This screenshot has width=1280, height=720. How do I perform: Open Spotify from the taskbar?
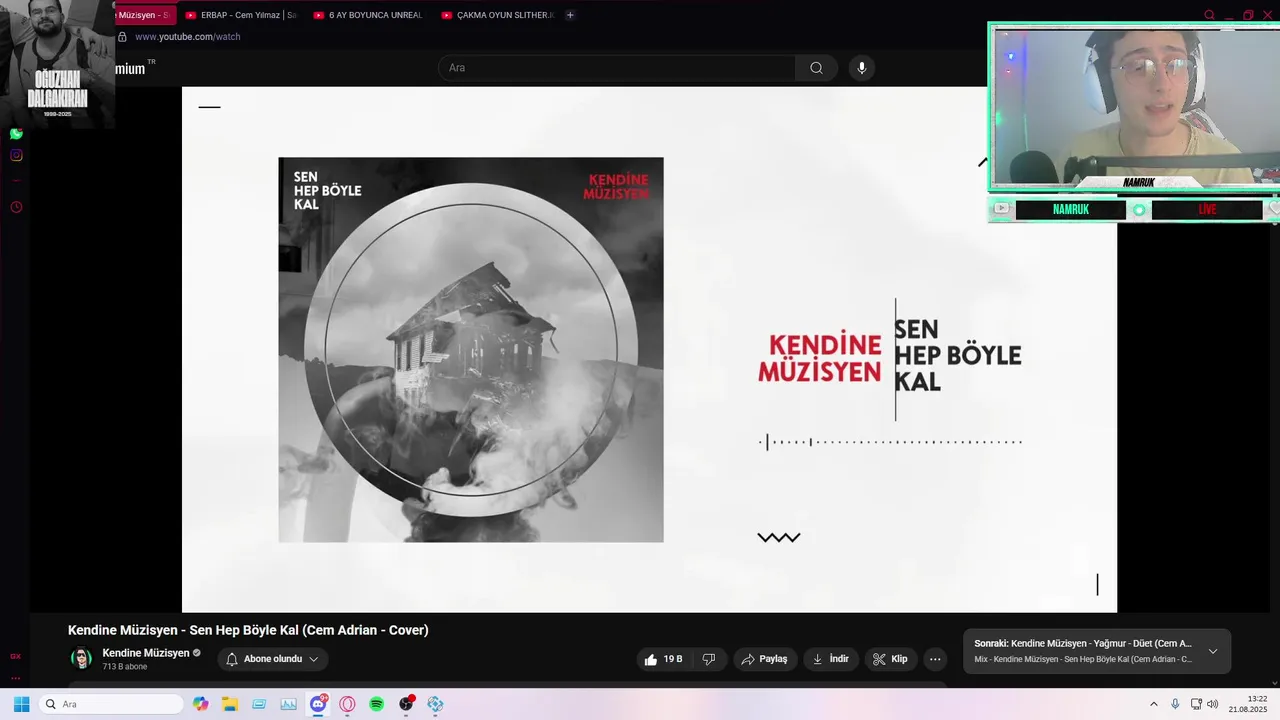click(x=376, y=704)
